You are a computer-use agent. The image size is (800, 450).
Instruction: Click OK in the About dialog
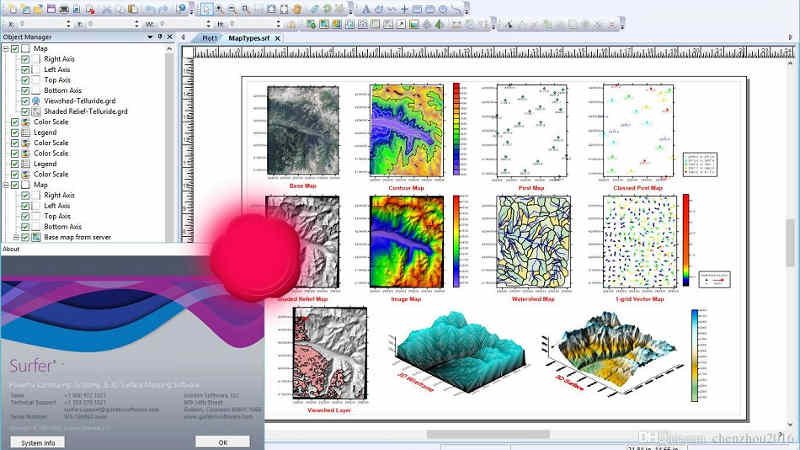[222, 442]
